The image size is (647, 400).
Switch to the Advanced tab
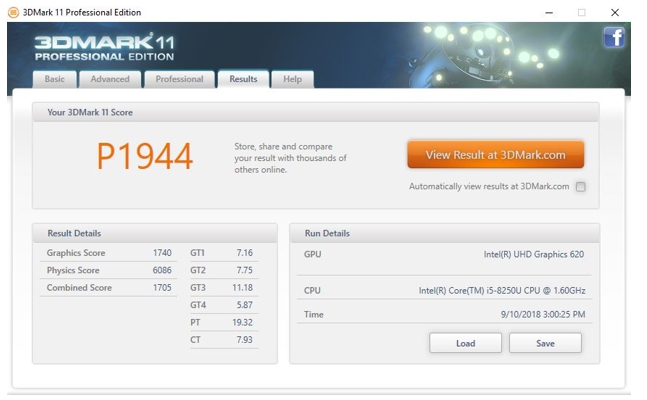click(x=110, y=79)
